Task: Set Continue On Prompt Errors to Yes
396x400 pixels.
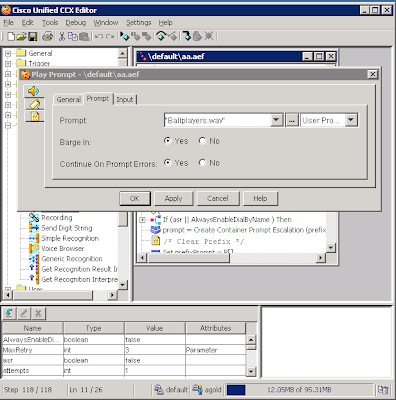Action: (x=168, y=163)
